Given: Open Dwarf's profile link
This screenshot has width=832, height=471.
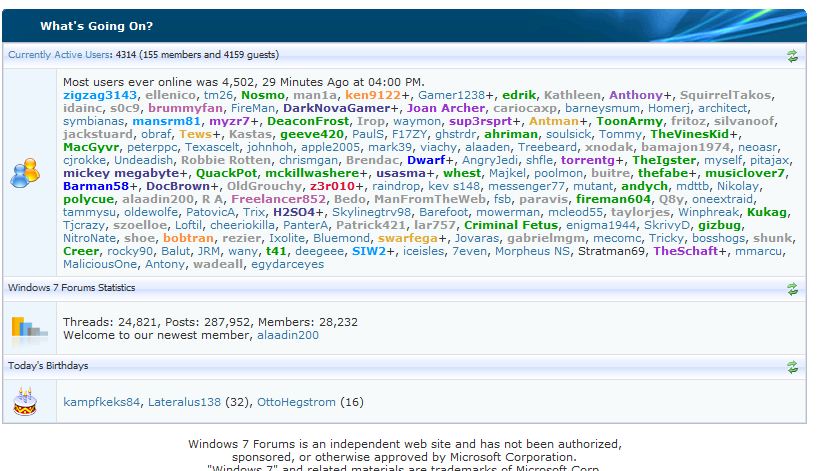Looking at the screenshot, I should coord(426,160).
